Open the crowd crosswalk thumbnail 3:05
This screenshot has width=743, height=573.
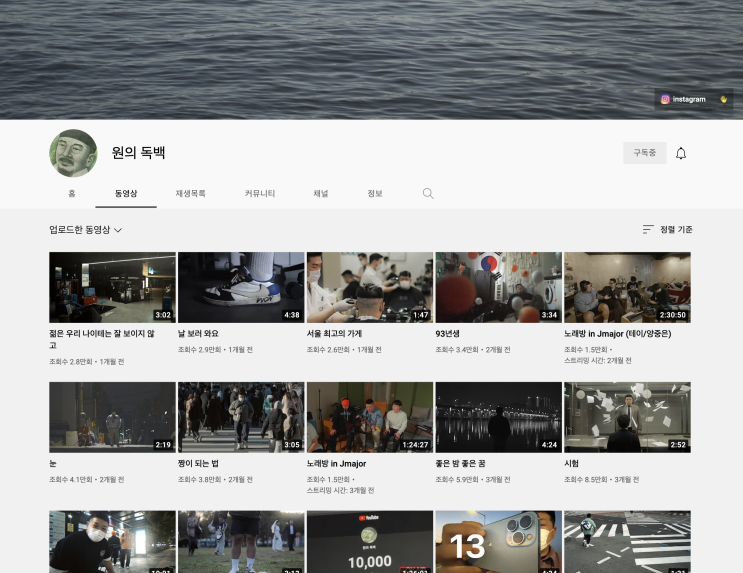(x=241, y=417)
